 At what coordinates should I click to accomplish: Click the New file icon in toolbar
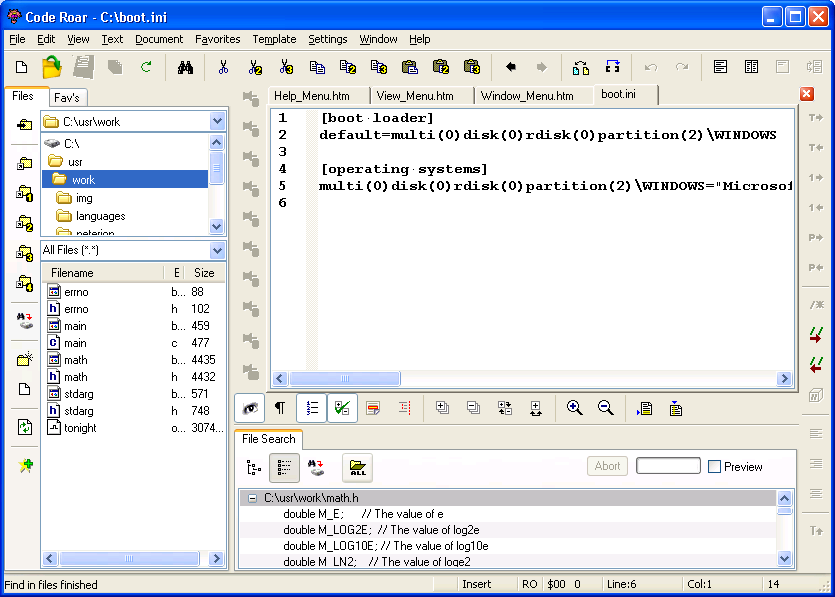point(21,67)
